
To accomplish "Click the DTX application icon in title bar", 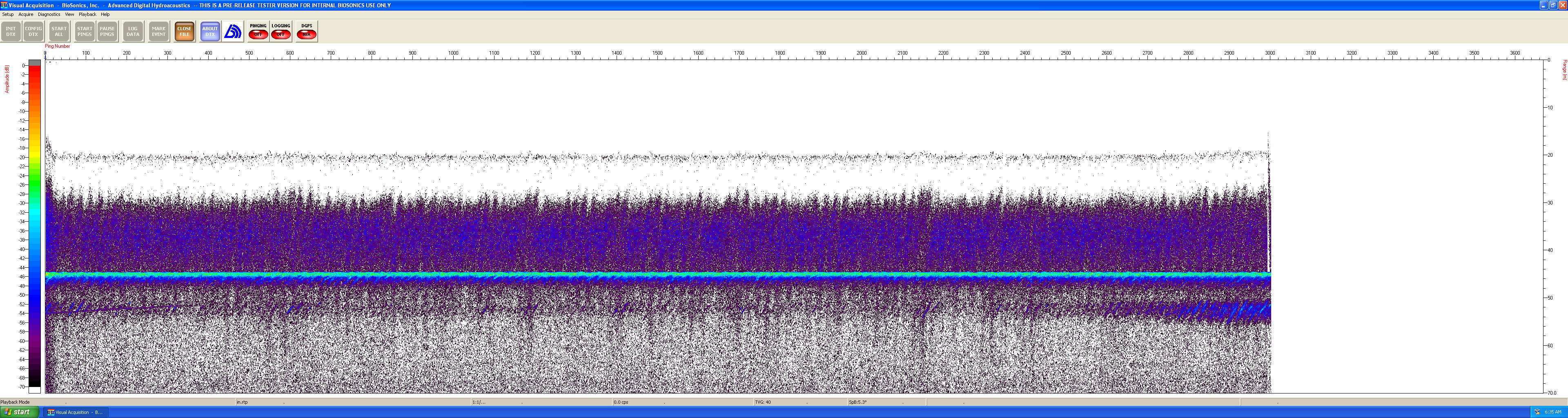I will tap(4, 5).
